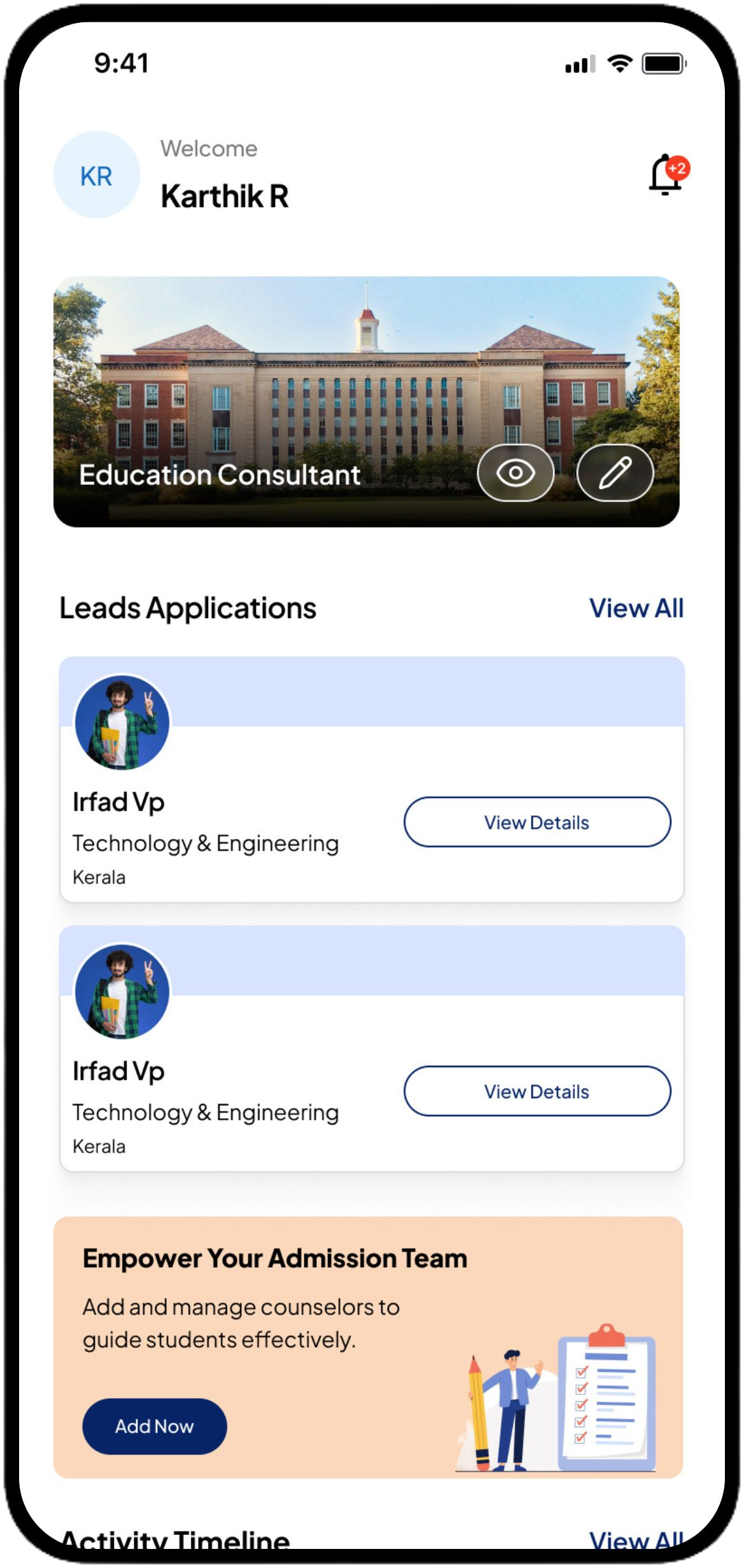Tap the red +2 notification badge
This screenshot has height=1568, width=744.
pos(678,169)
